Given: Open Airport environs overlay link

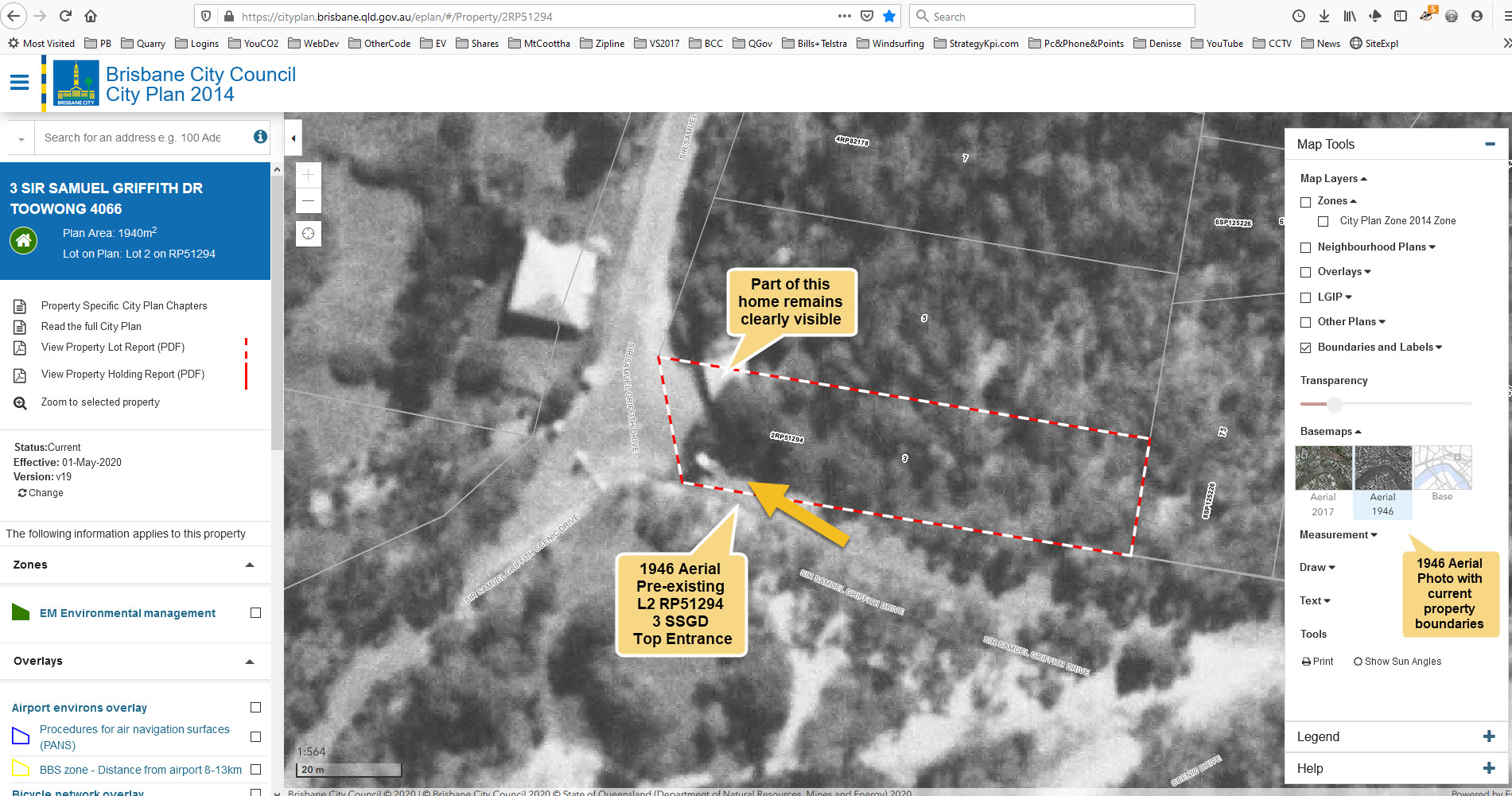Looking at the screenshot, I should pyautogui.click(x=80, y=708).
